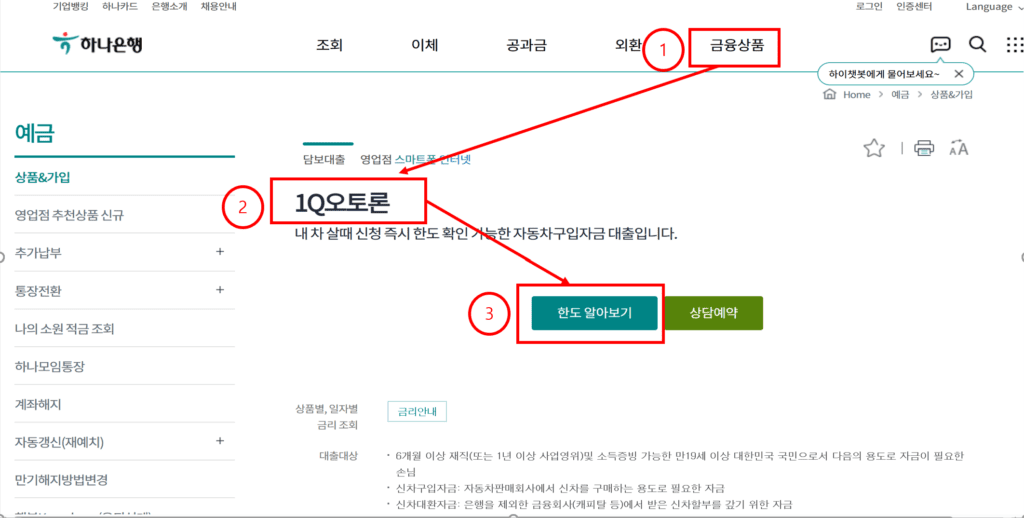1024x518 pixels.
Task: Open the 은행소개 link
Action: coord(169,7)
